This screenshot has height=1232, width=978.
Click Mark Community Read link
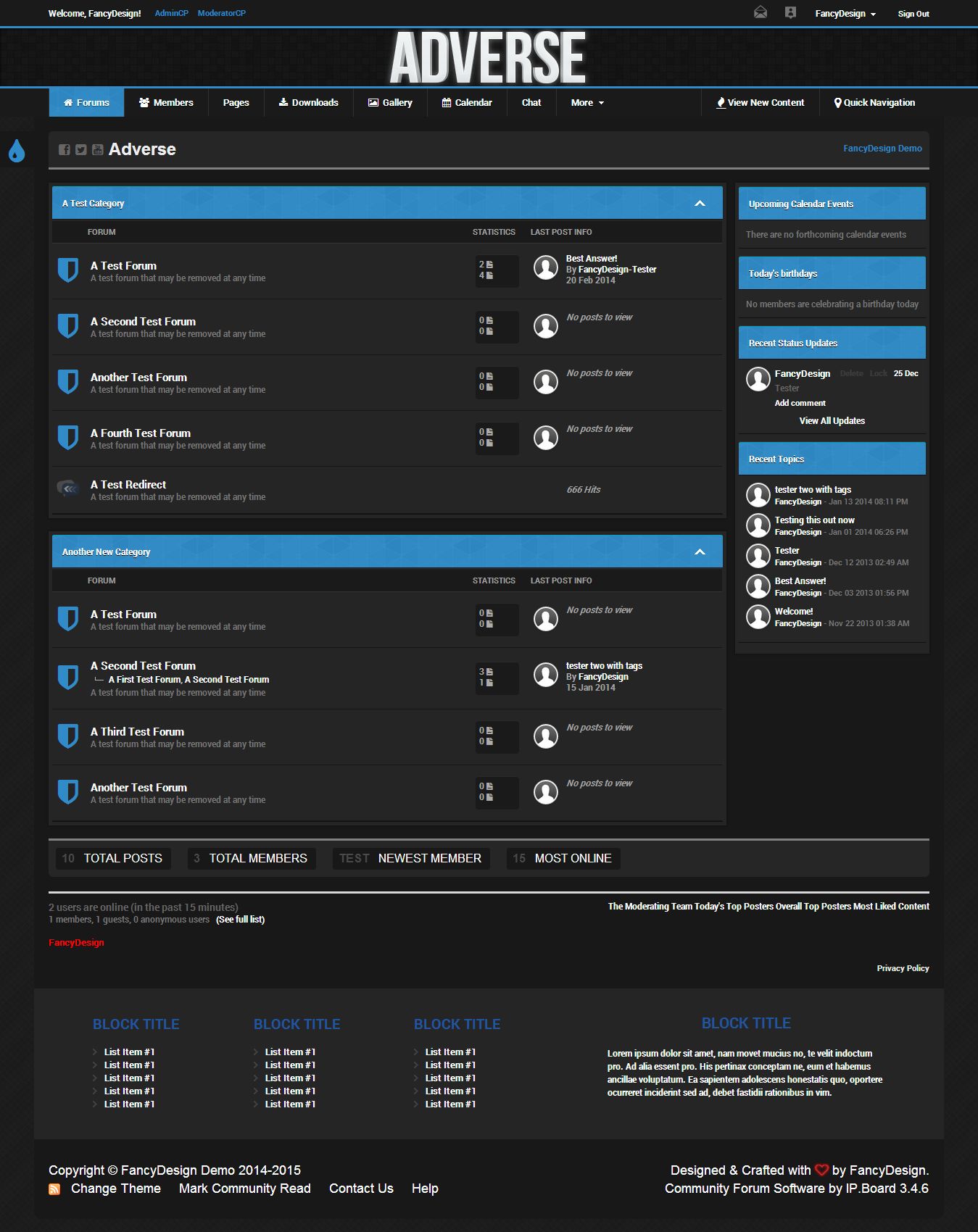coord(244,1189)
